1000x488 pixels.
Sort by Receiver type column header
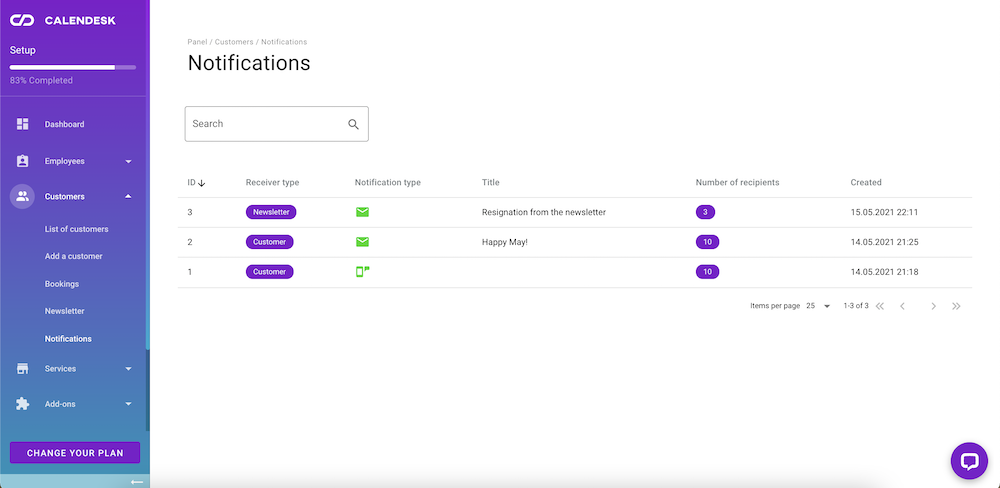point(272,182)
